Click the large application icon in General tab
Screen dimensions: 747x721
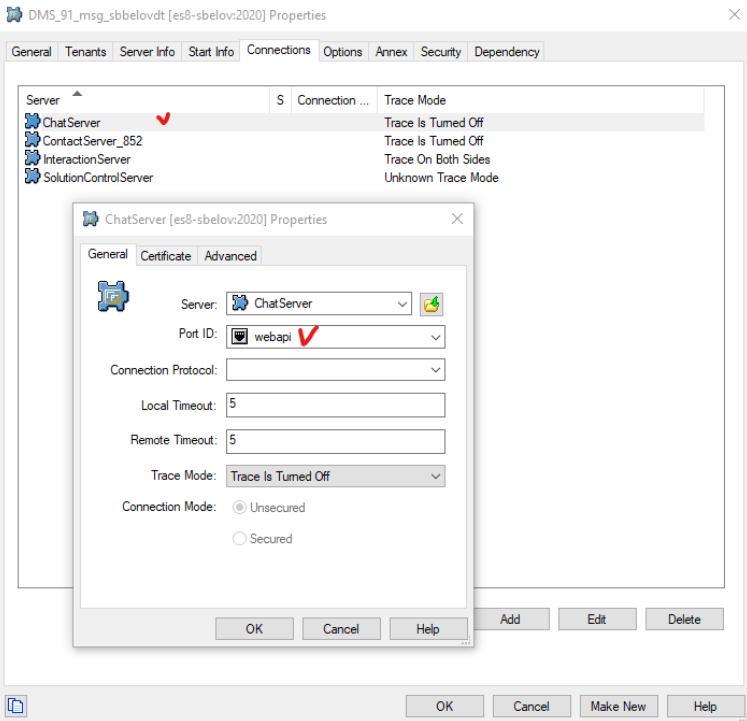(x=113, y=296)
